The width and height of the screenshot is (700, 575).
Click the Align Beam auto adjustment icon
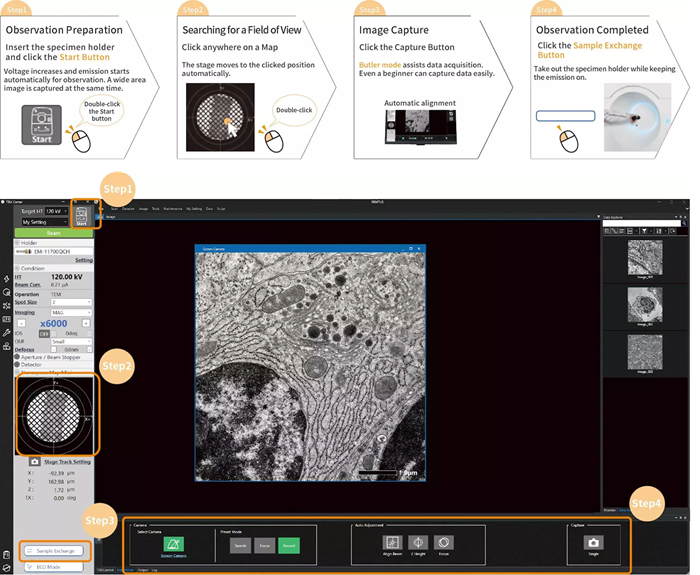click(392, 542)
